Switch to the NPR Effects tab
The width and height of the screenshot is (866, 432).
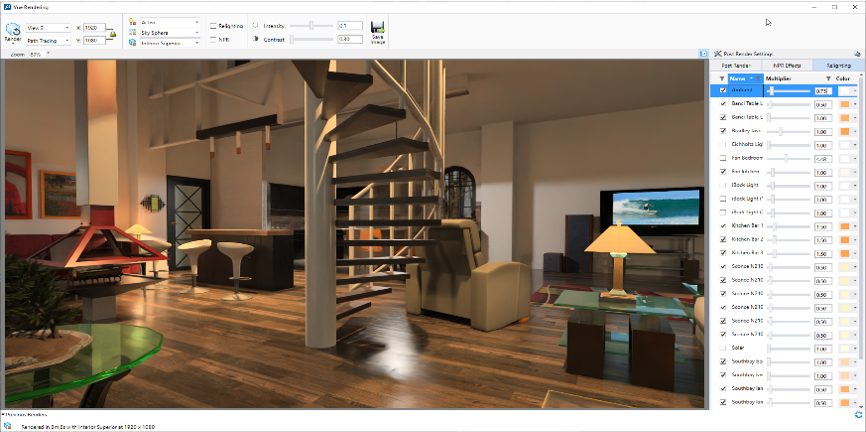click(x=787, y=65)
